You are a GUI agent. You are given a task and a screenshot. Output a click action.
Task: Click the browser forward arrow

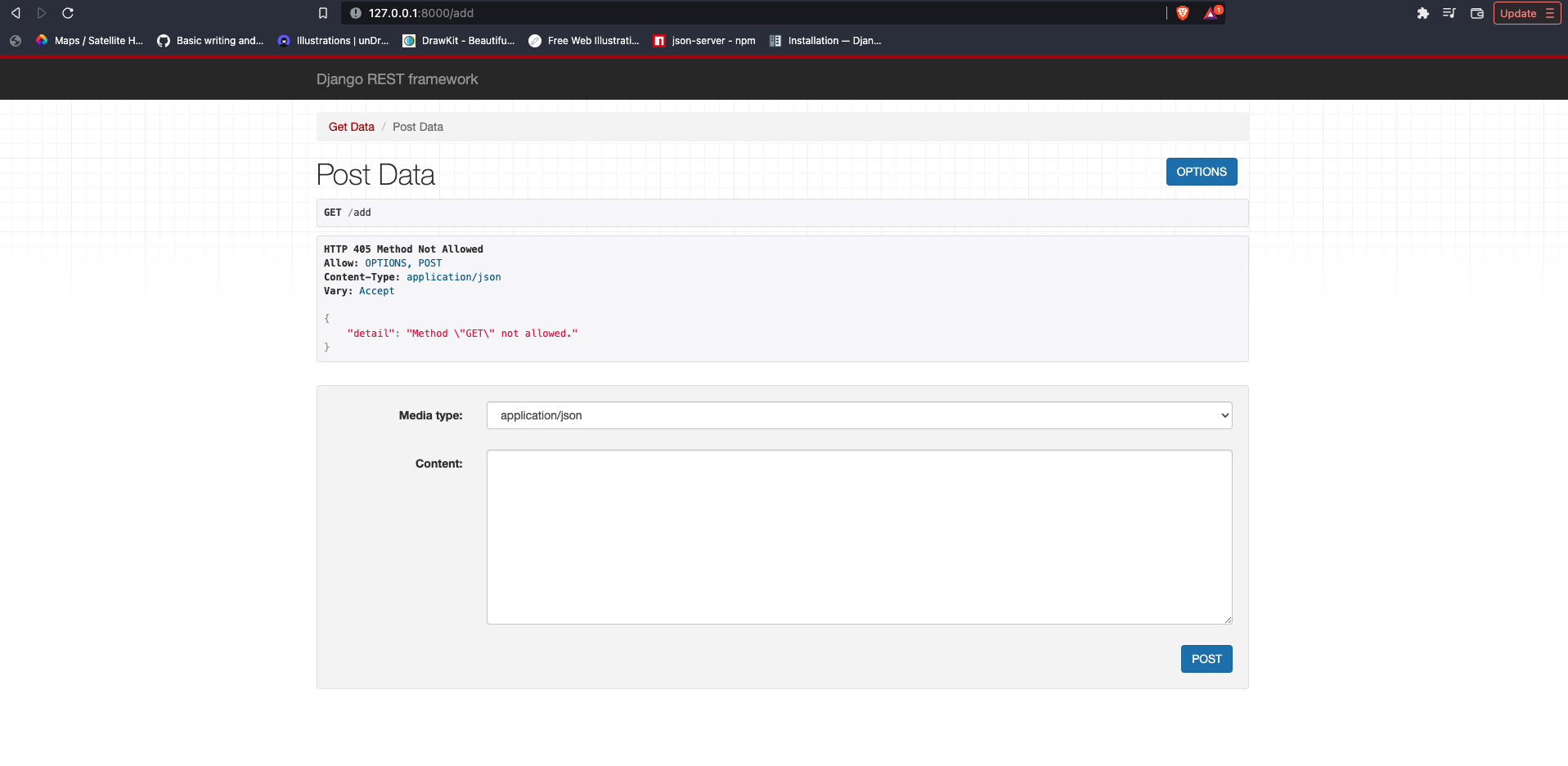coord(42,13)
